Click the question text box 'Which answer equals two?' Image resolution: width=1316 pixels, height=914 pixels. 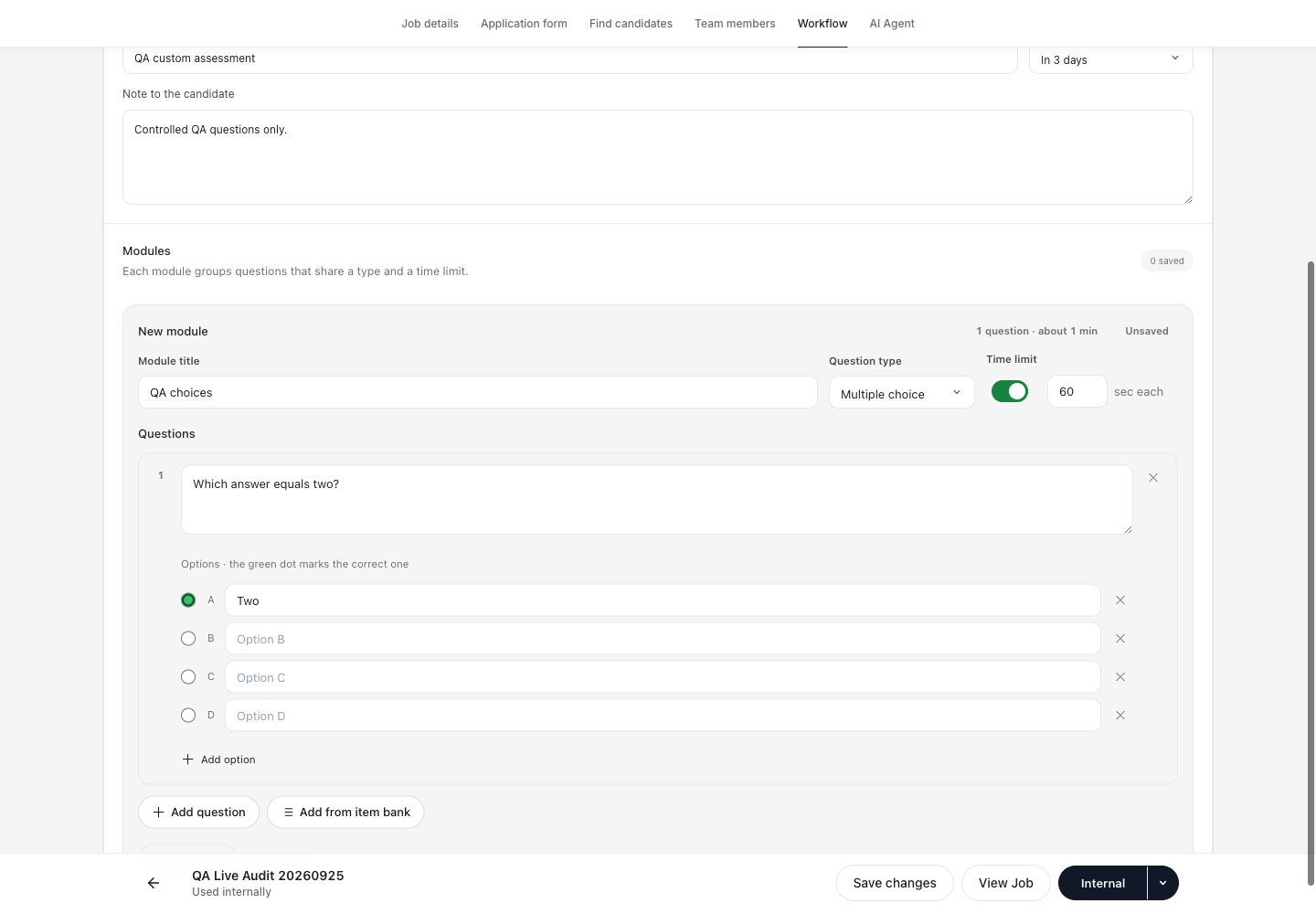coord(657,500)
